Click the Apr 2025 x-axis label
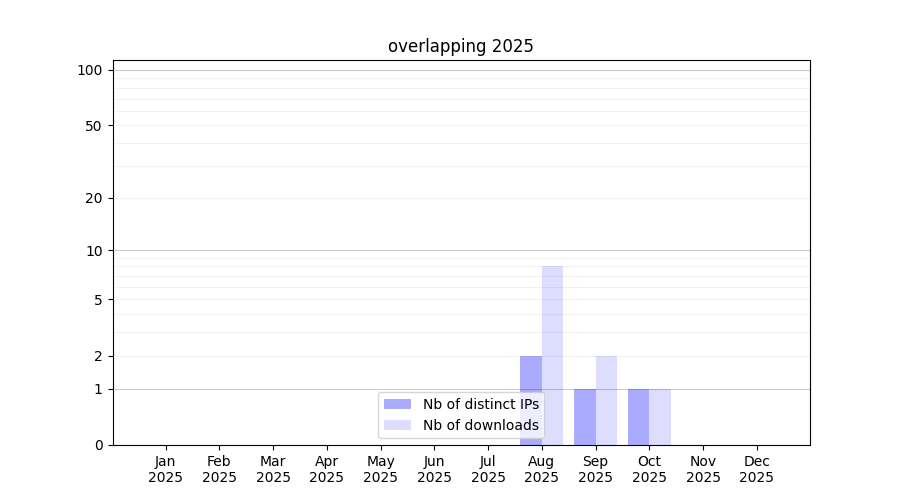Image resolution: width=900 pixels, height=500 pixels. point(327,469)
